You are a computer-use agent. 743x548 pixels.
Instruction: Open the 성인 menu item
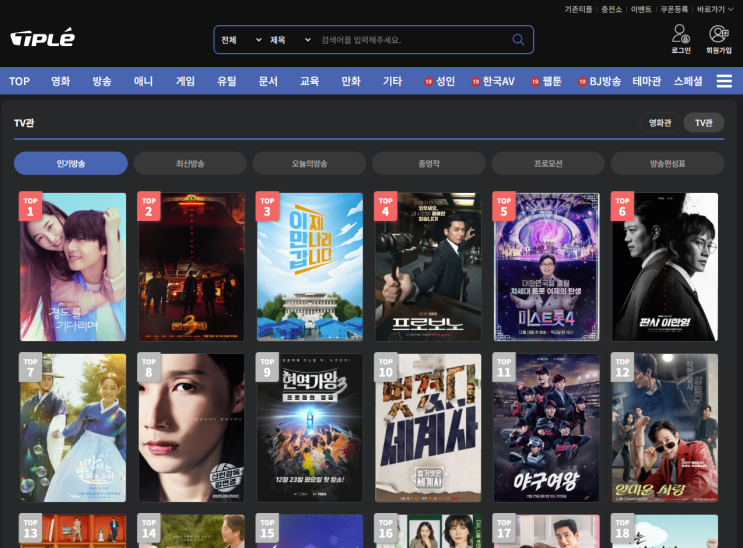(440, 81)
